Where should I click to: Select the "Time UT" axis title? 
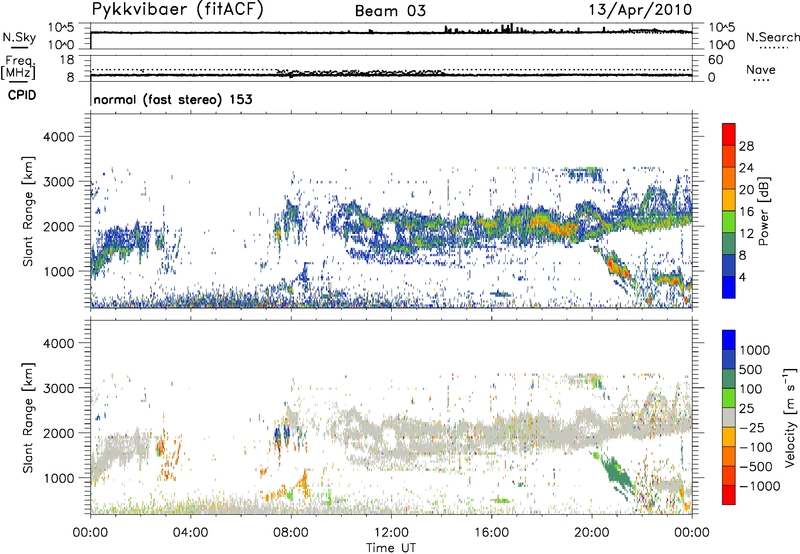pyautogui.click(x=391, y=548)
